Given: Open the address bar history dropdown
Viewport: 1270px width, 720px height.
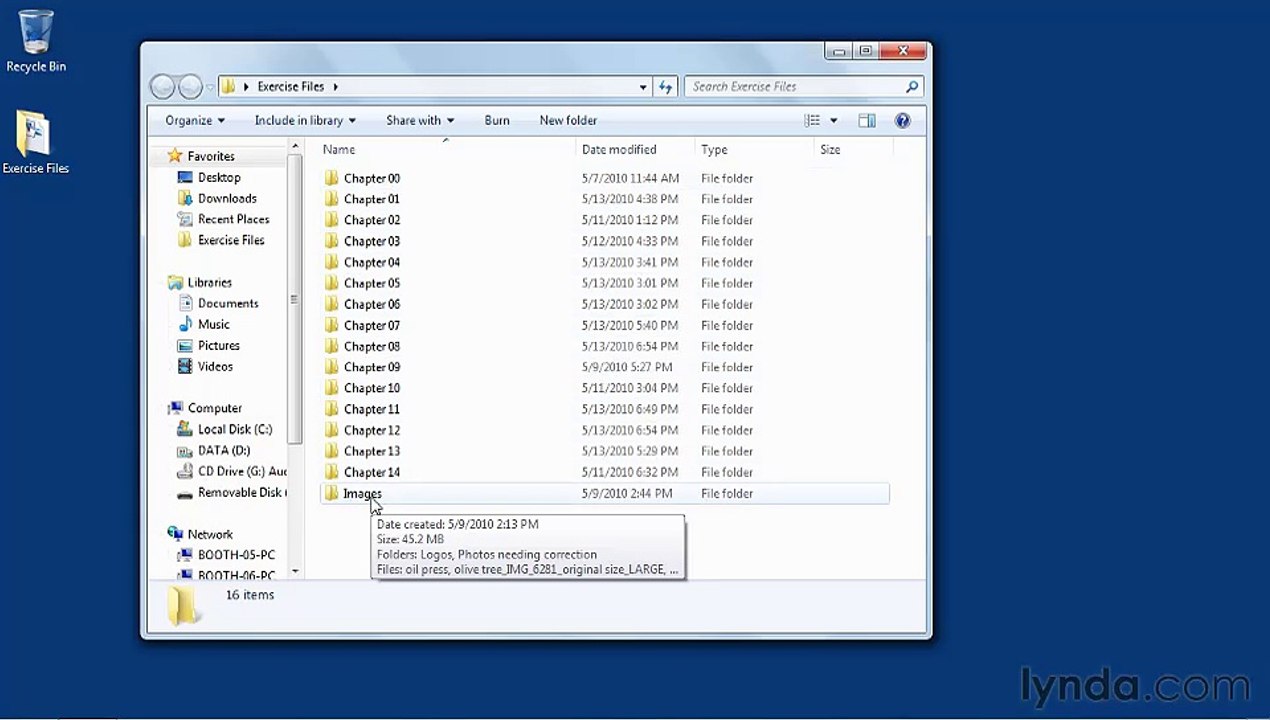Looking at the screenshot, I should (643, 87).
